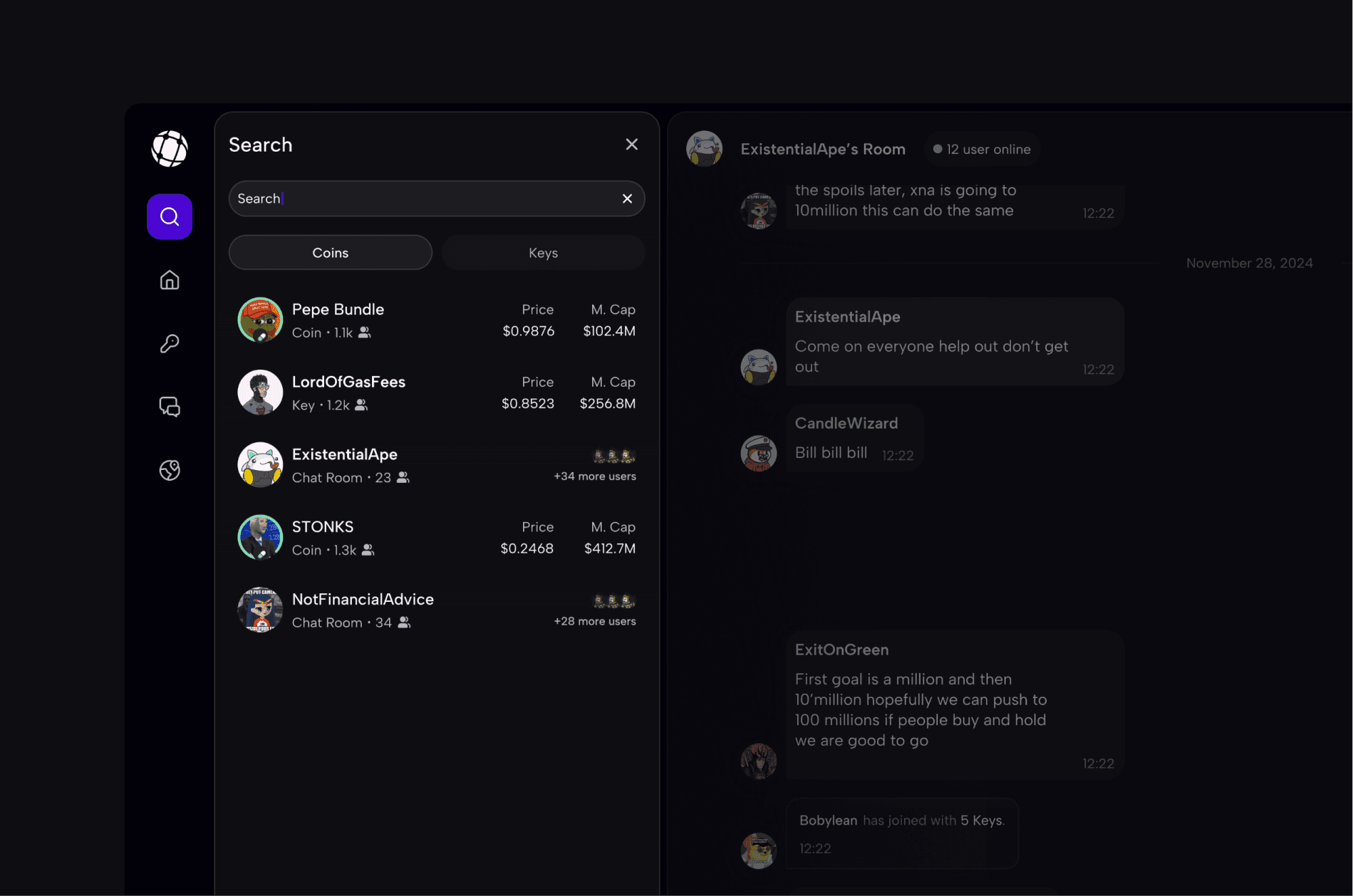Open the Pepe Bundle result
Image resolution: width=1353 pixels, height=896 pixels.
point(437,320)
